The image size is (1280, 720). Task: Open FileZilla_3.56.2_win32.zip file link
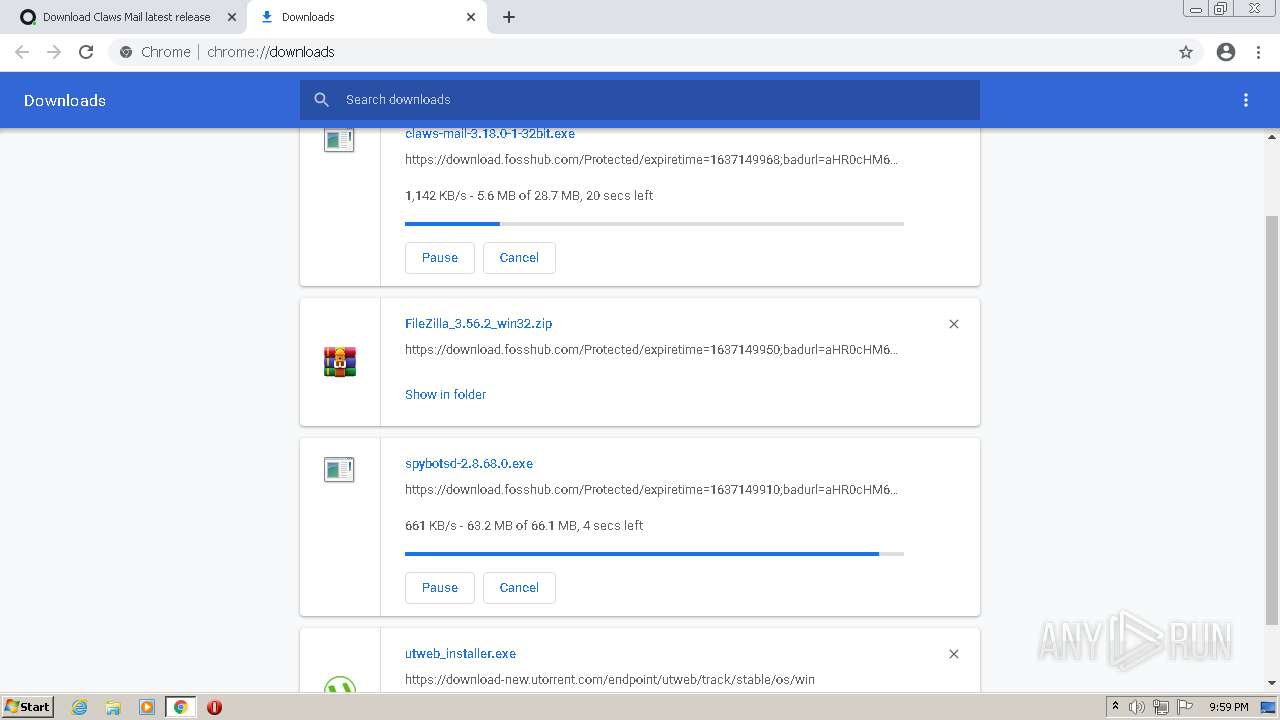point(478,324)
